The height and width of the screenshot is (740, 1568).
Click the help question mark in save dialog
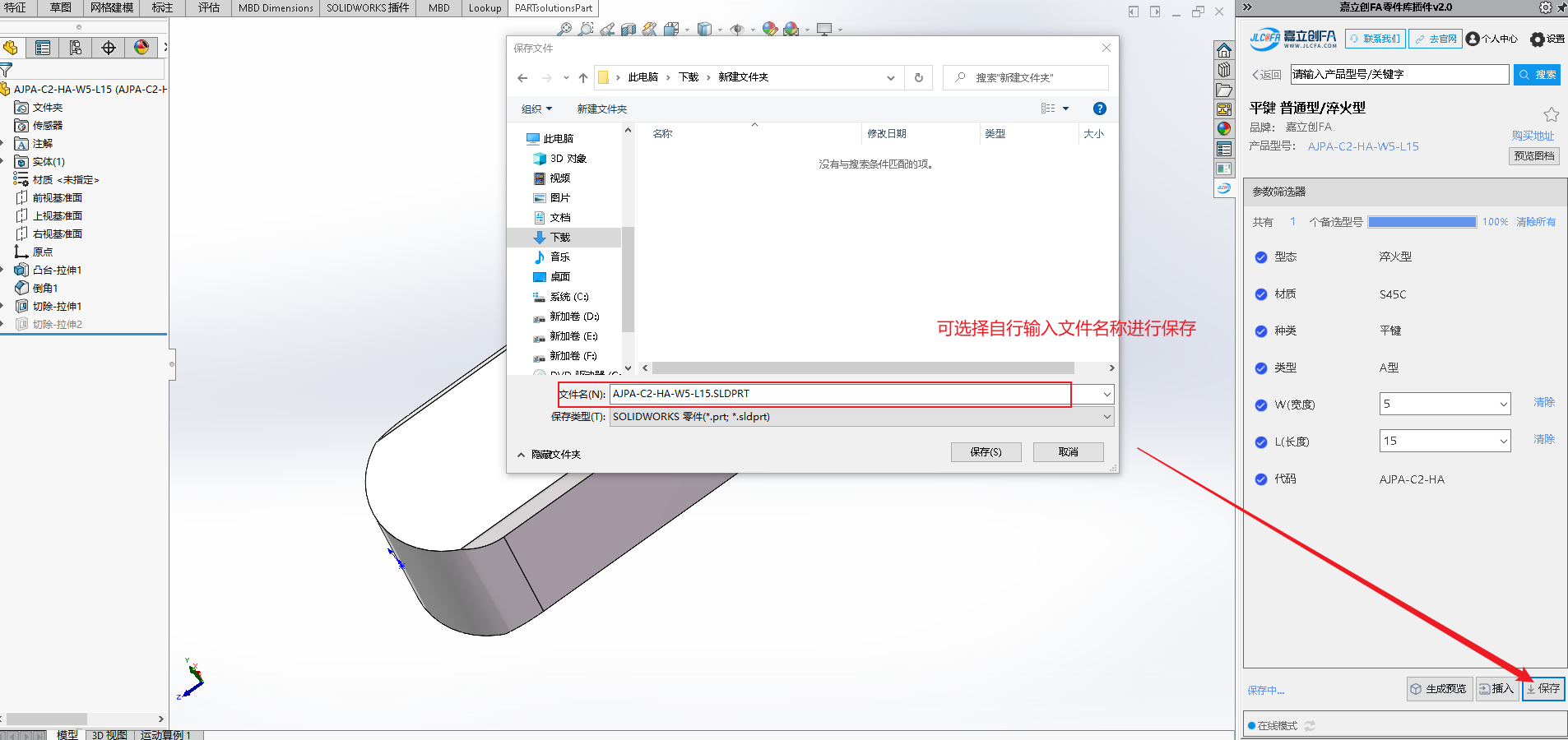(1099, 109)
